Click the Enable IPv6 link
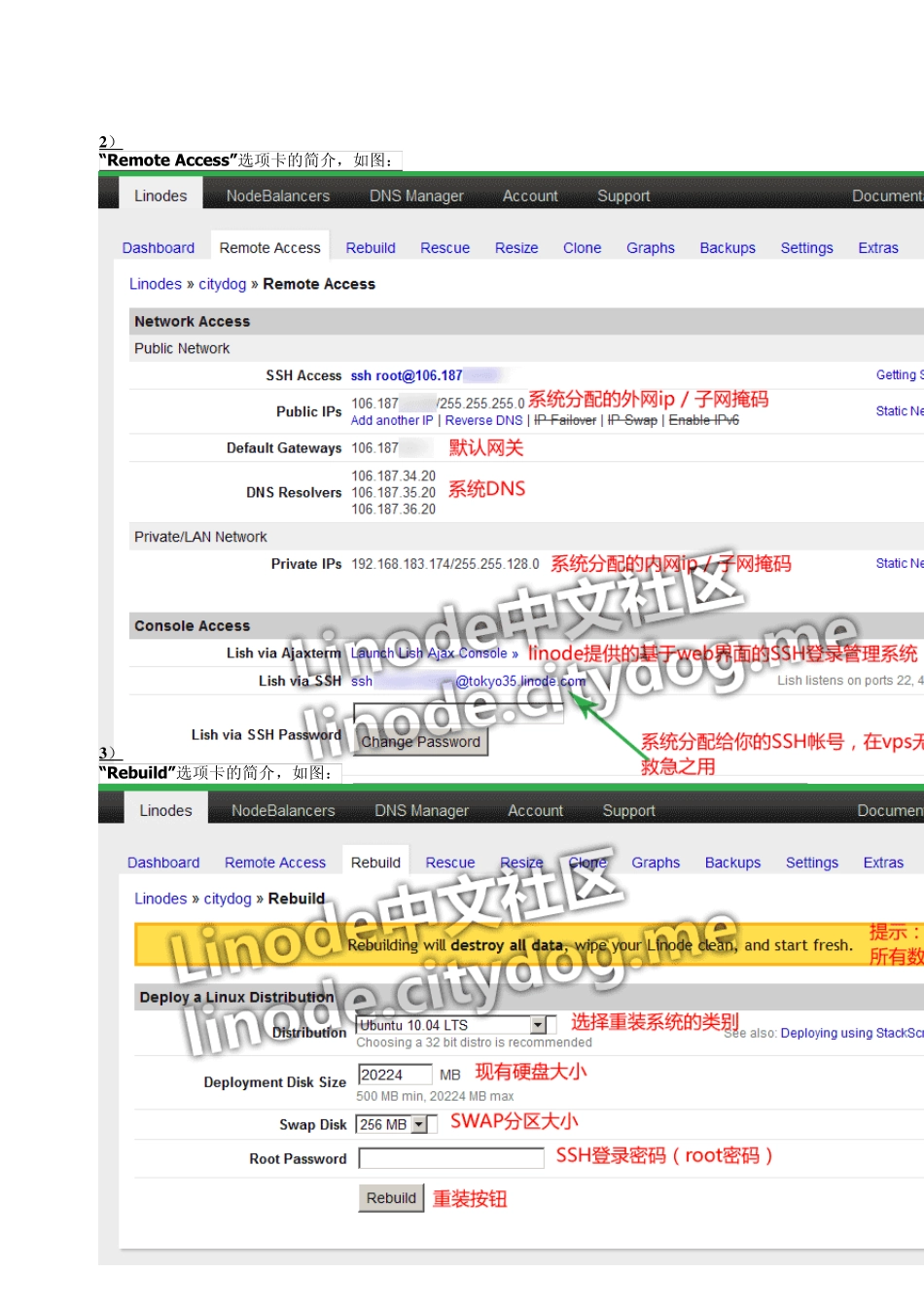Screen dimensions: 924x1307 [x=704, y=420]
